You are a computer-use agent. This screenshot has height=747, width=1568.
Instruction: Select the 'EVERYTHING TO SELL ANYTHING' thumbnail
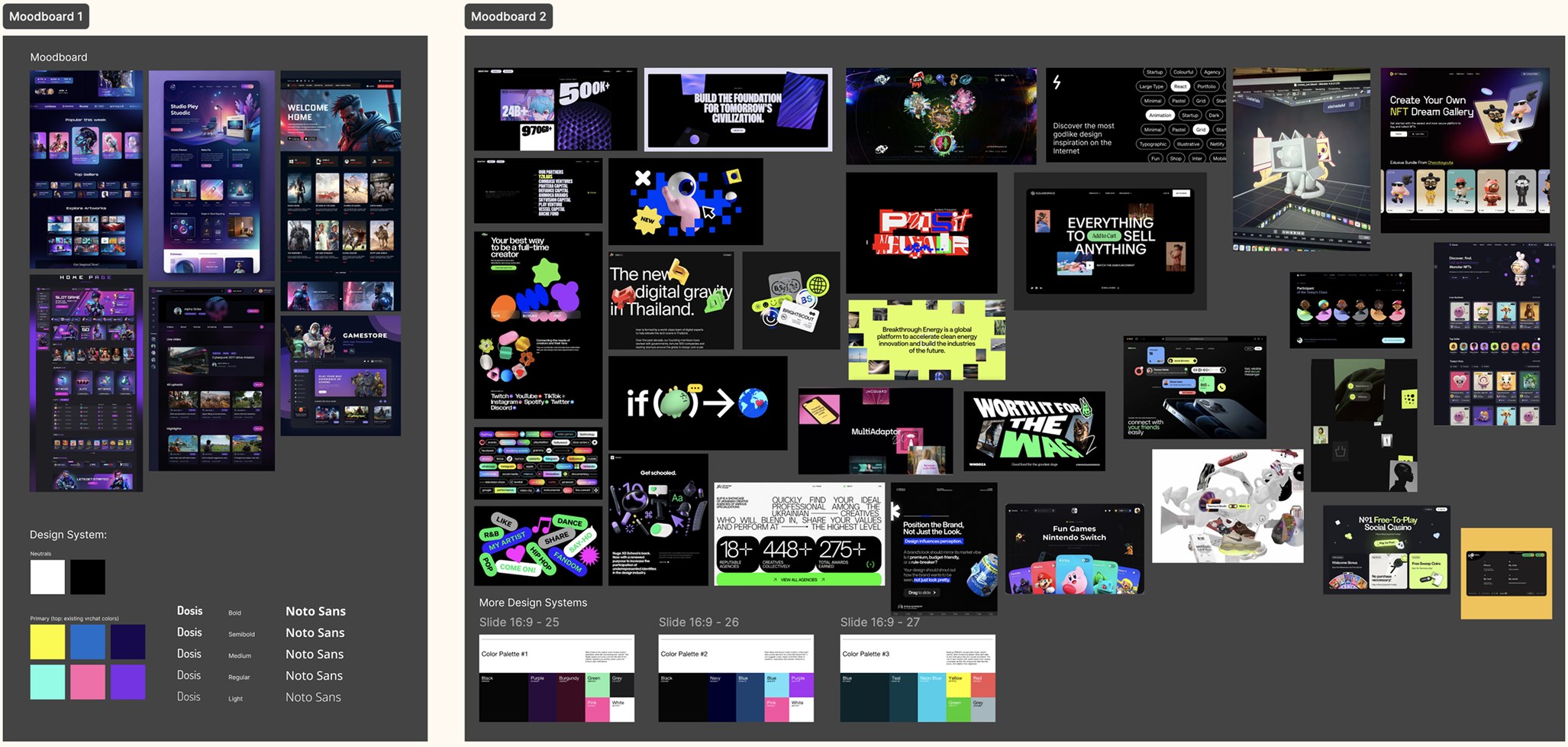point(1110,241)
